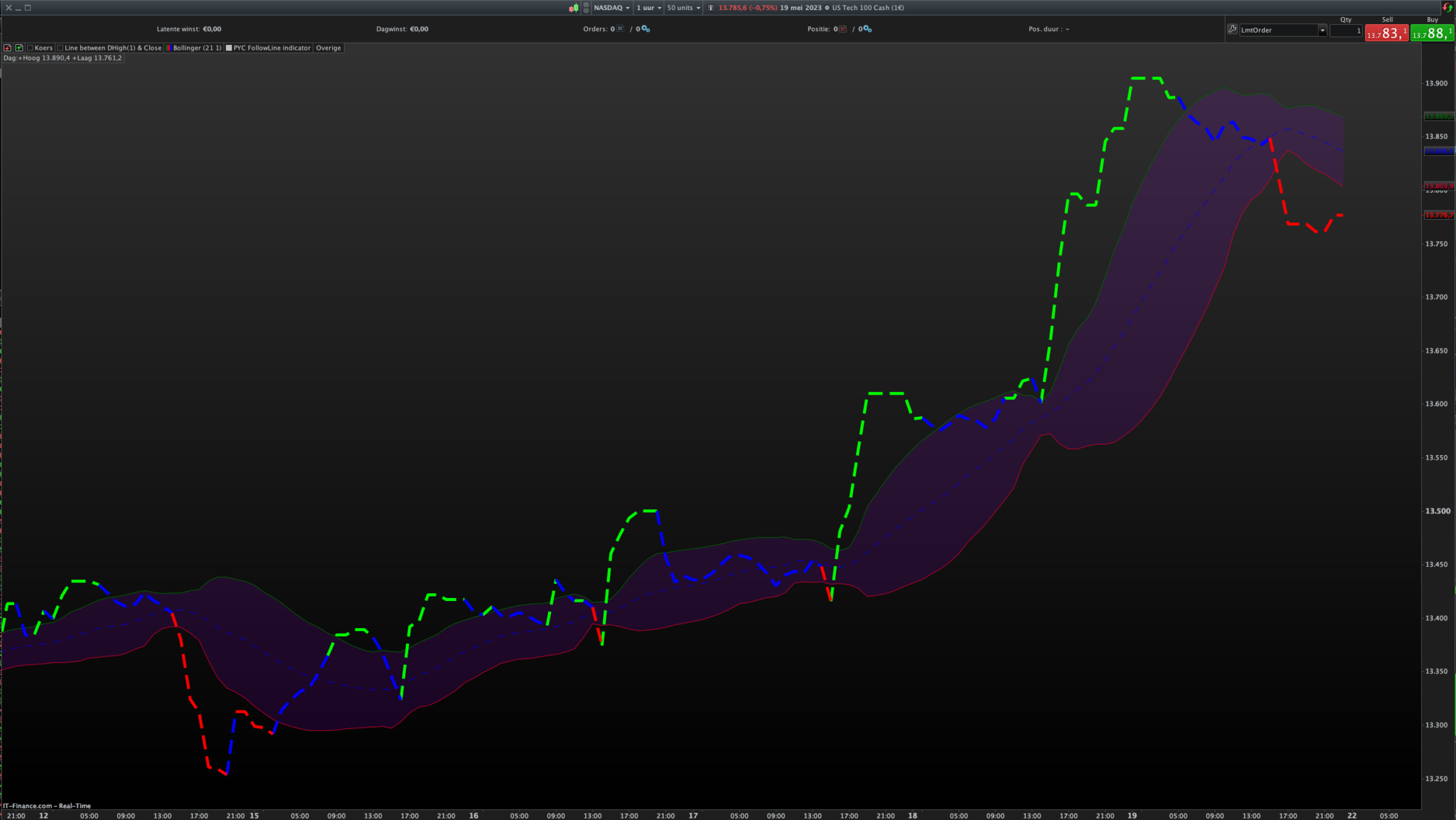
Task: Open the 1 uur timeframe dropdown
Action: coord(649,8)
